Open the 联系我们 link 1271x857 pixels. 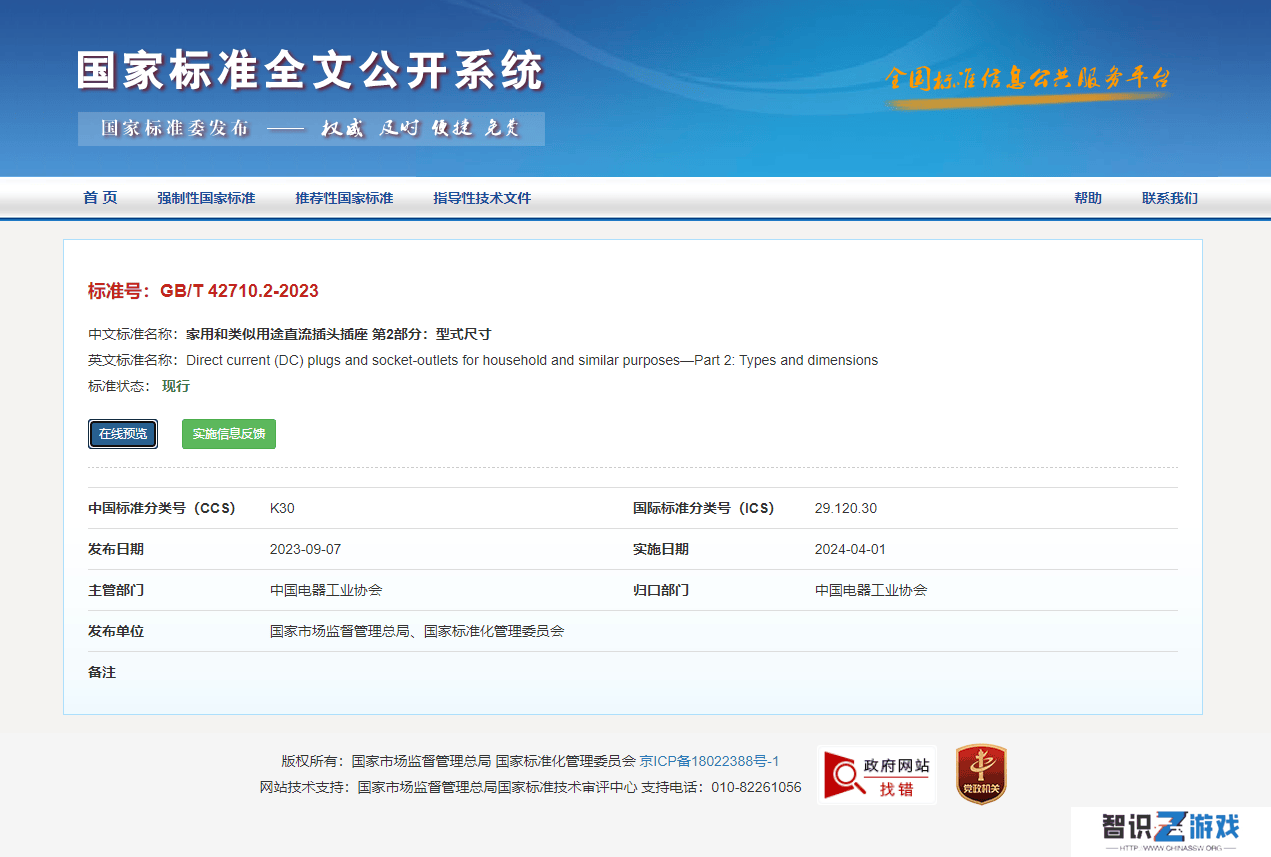tap(1170, 198)
